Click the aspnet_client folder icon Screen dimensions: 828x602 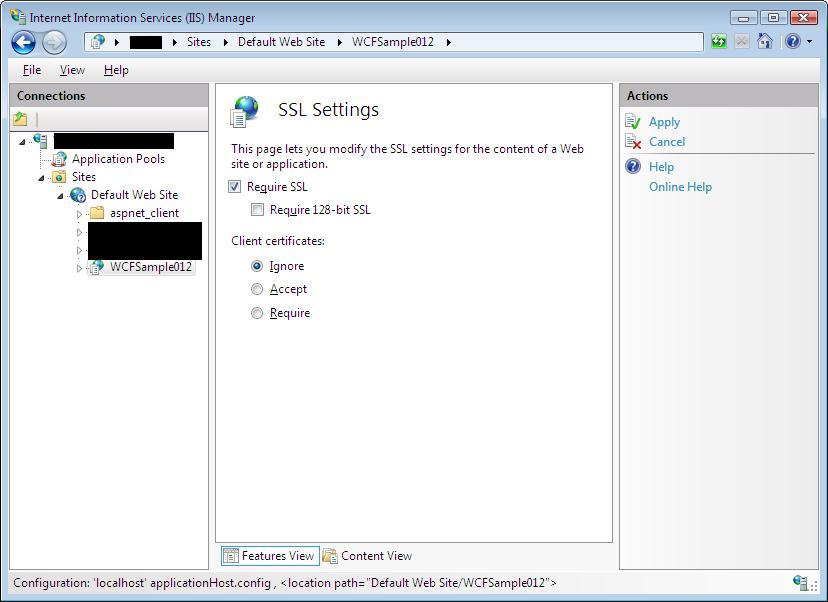(97, 213)
